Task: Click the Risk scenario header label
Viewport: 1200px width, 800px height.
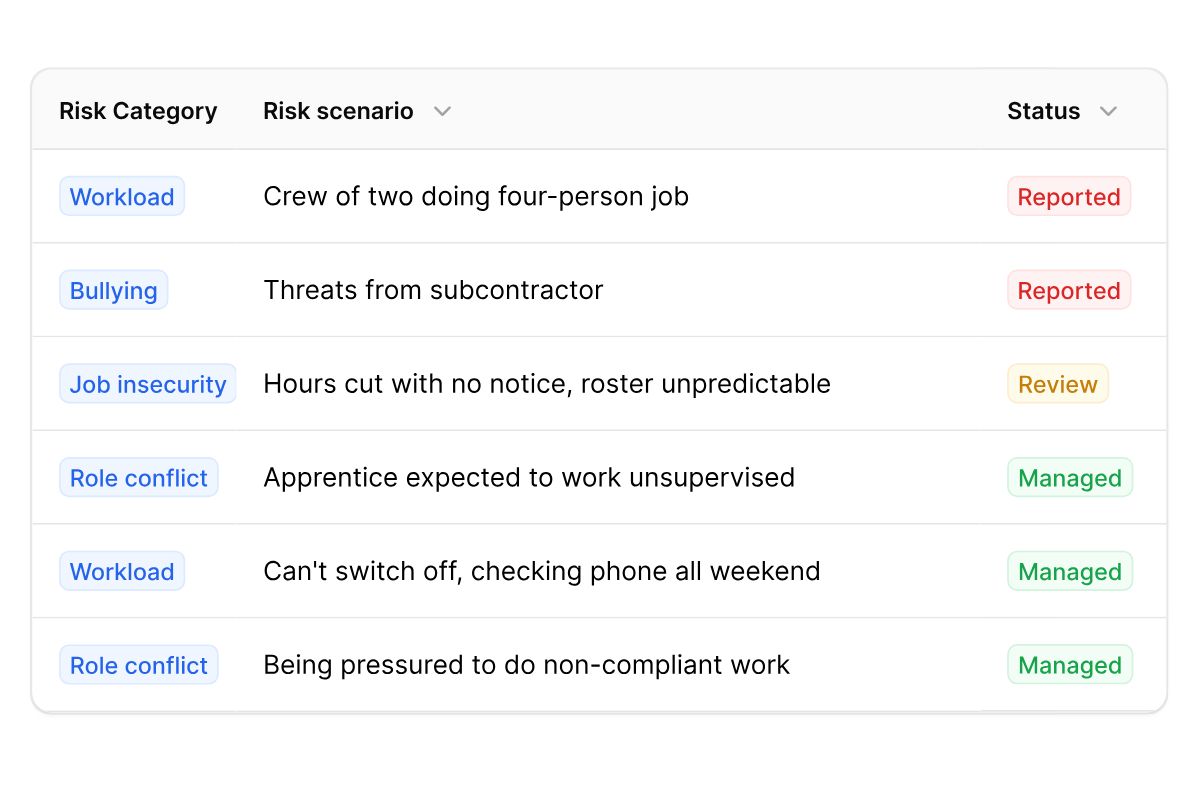Action: coord(338,111)
